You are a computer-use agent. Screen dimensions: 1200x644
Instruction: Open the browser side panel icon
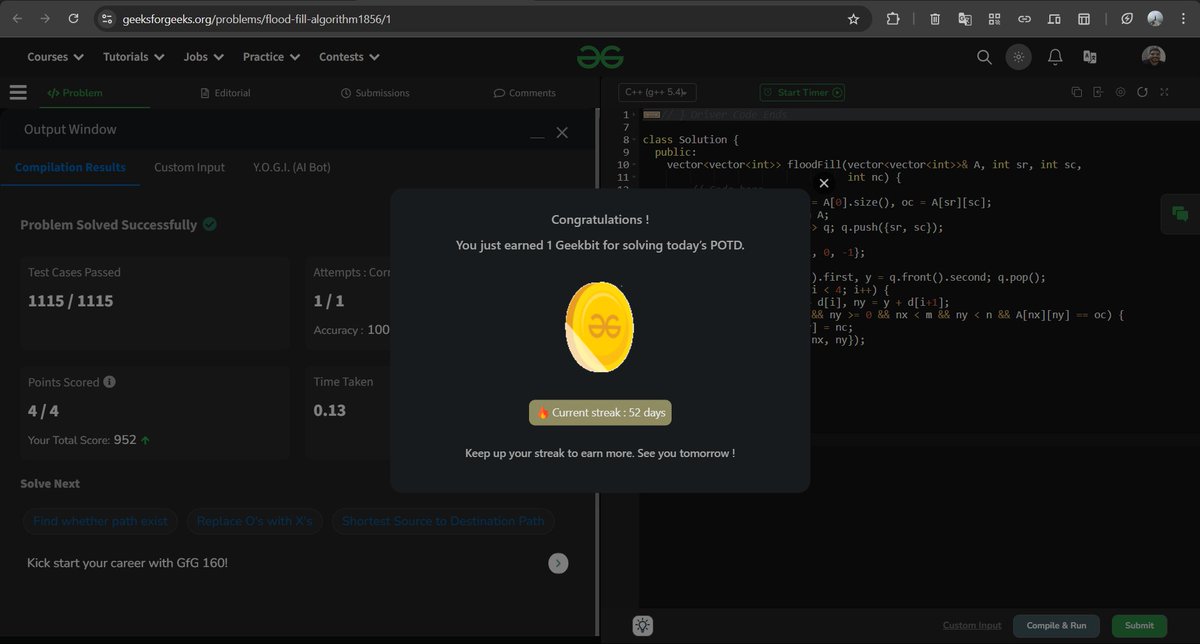pyautogui.click(x=1083, y=18)
